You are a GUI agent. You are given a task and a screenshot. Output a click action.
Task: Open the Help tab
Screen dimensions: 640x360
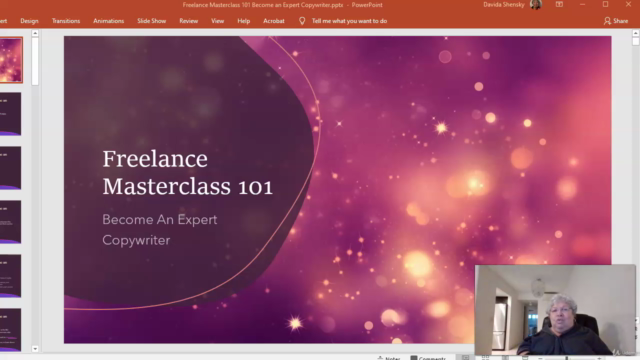click(244, 21)
